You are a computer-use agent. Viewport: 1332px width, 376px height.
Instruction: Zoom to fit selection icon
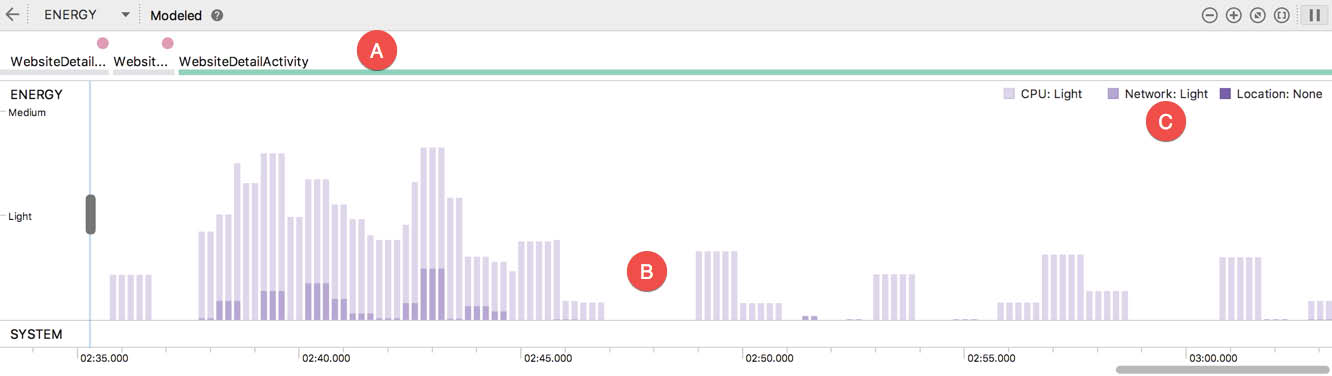[1282, 15]
